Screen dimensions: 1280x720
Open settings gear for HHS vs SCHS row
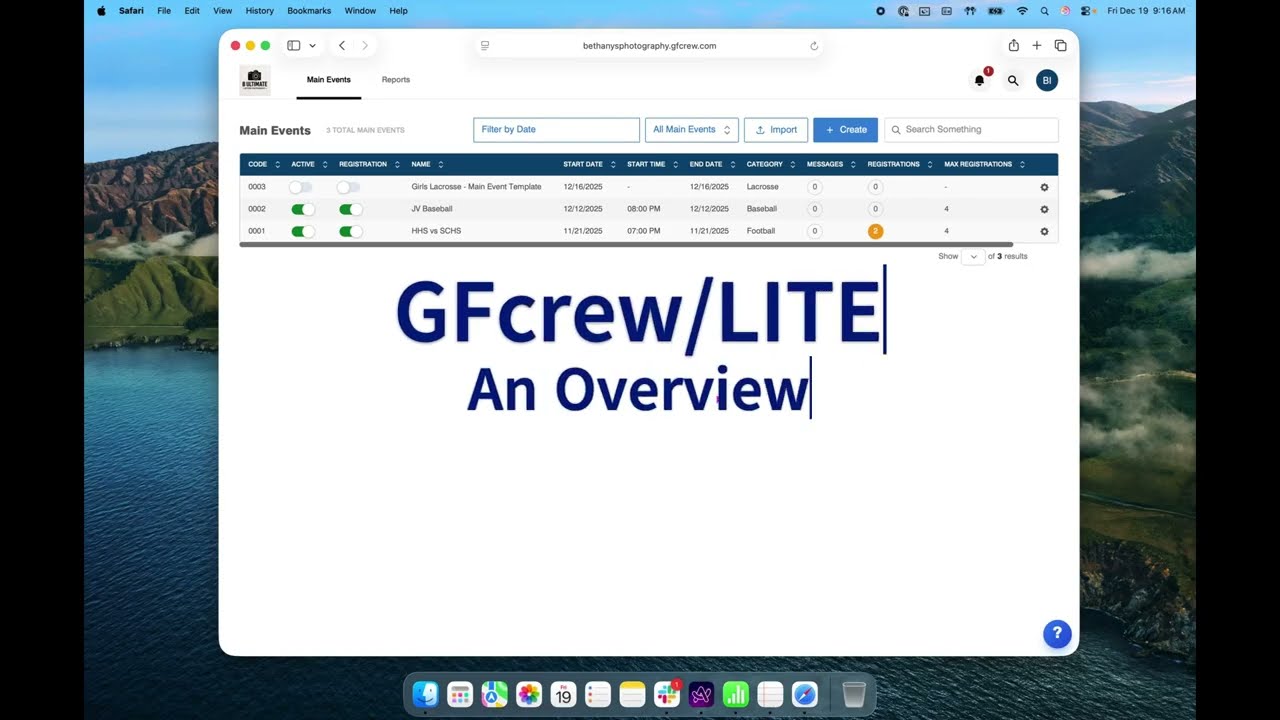[1044, 231]
